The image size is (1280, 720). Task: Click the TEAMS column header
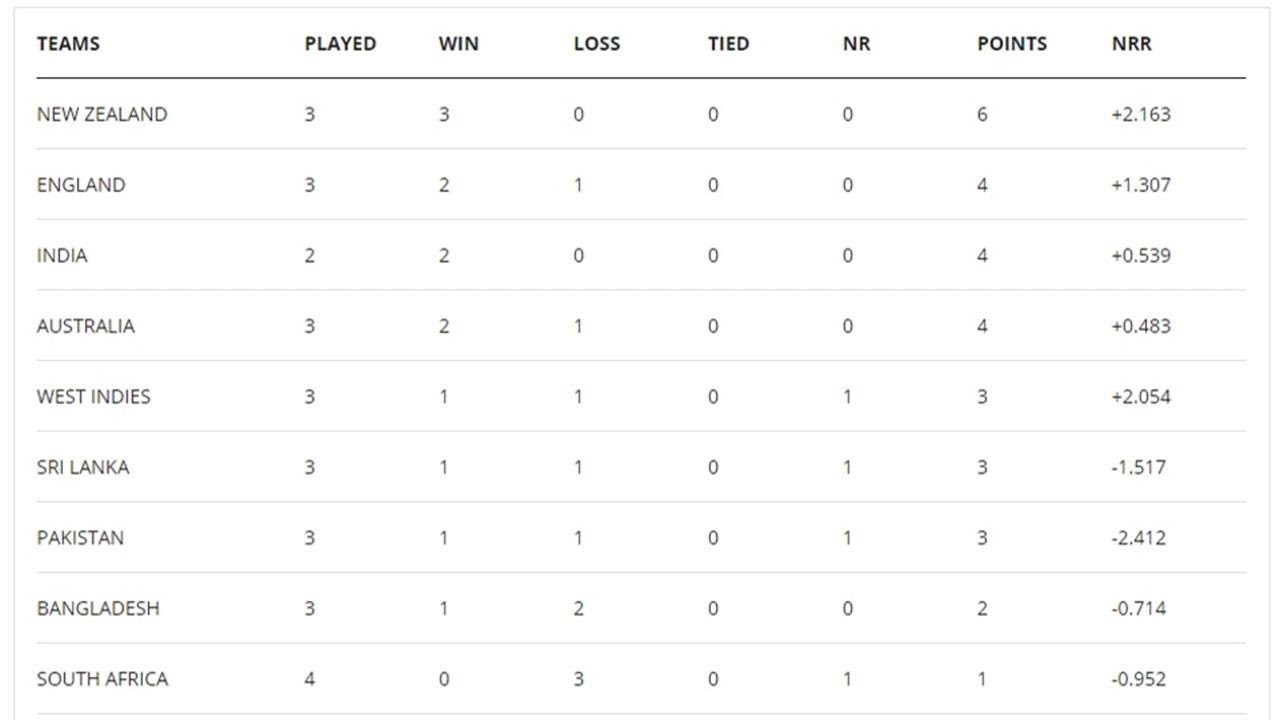[68, 44]
